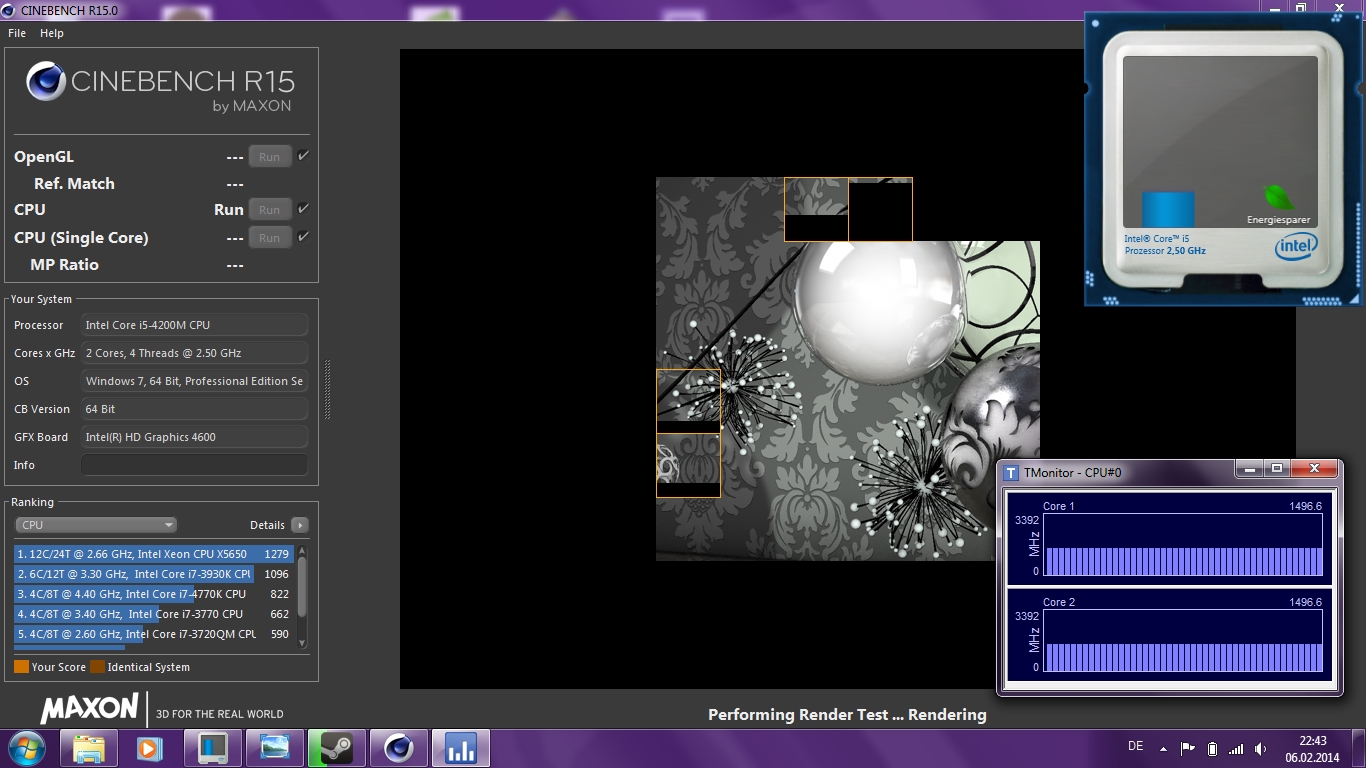This screenshot has height=768, width=1366.
Task: Click the photo viewer taskbar icon
Action: [274, 748]
